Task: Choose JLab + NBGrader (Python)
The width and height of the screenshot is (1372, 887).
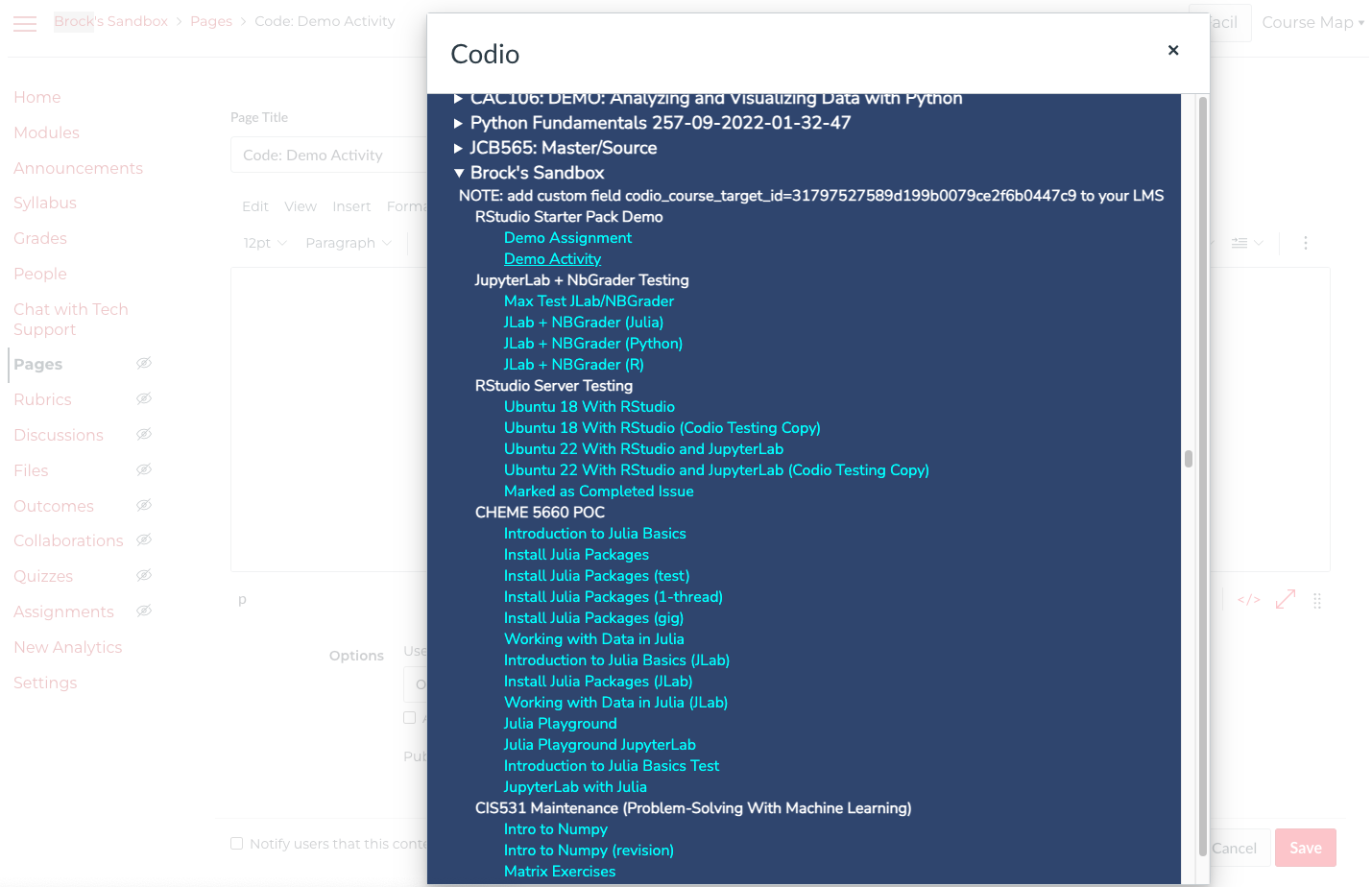Action: tap(593, 344)
